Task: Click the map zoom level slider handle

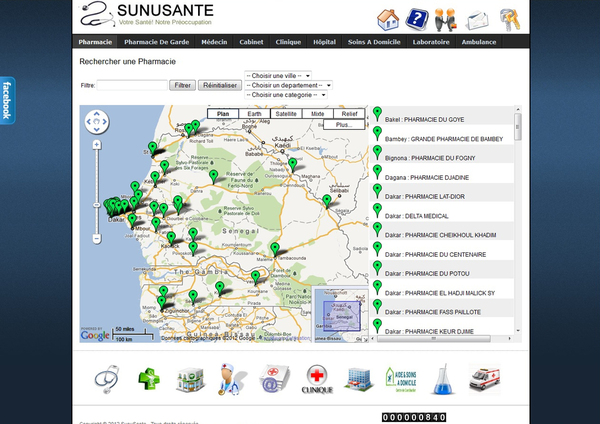Action: point(97,205)
